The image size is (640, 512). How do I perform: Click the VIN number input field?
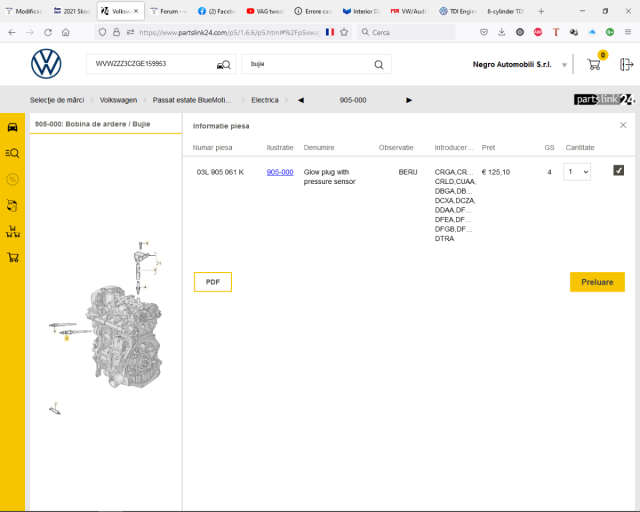coord(150,64)
